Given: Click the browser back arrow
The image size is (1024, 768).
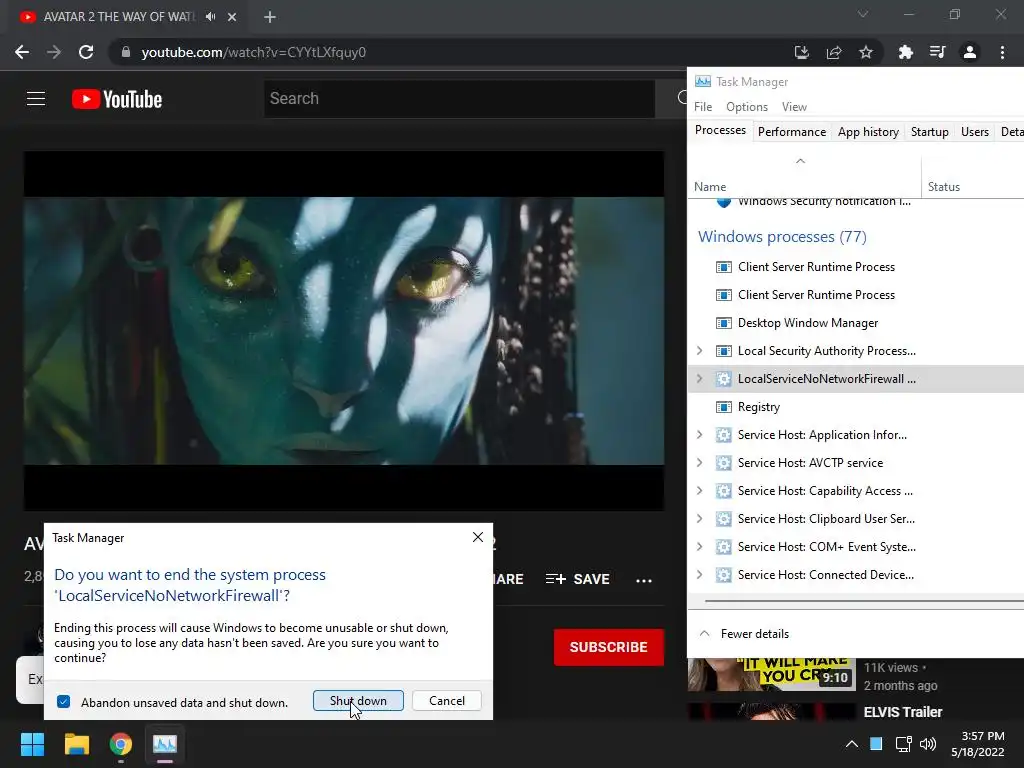Looking at the screenshot, I should click(x=22, y=52).
